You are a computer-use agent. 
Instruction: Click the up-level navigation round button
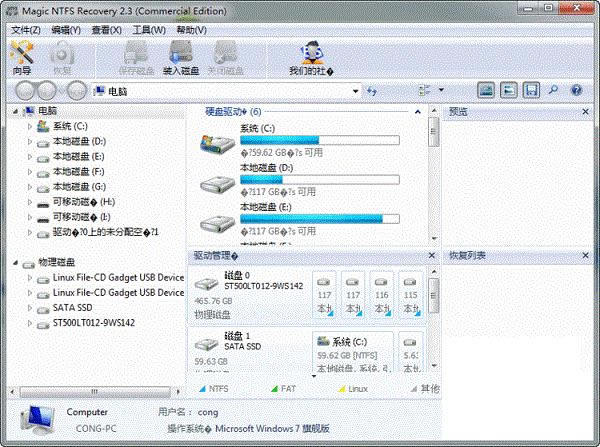coord(77,91)
